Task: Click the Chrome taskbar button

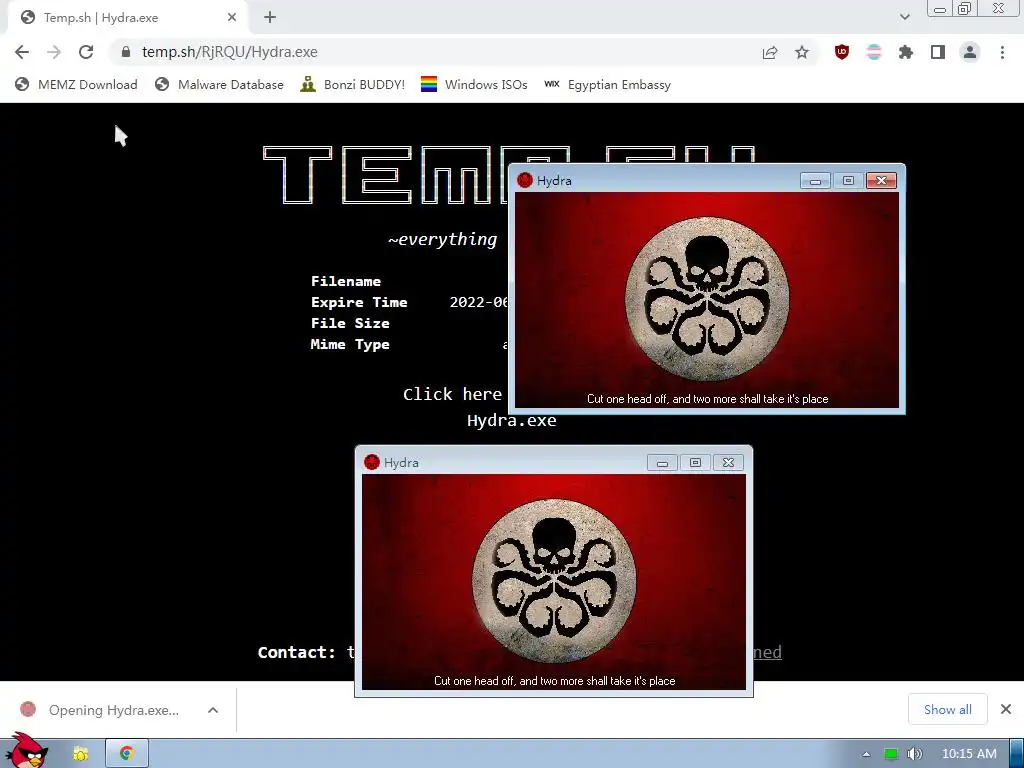Action: point(127,754)
